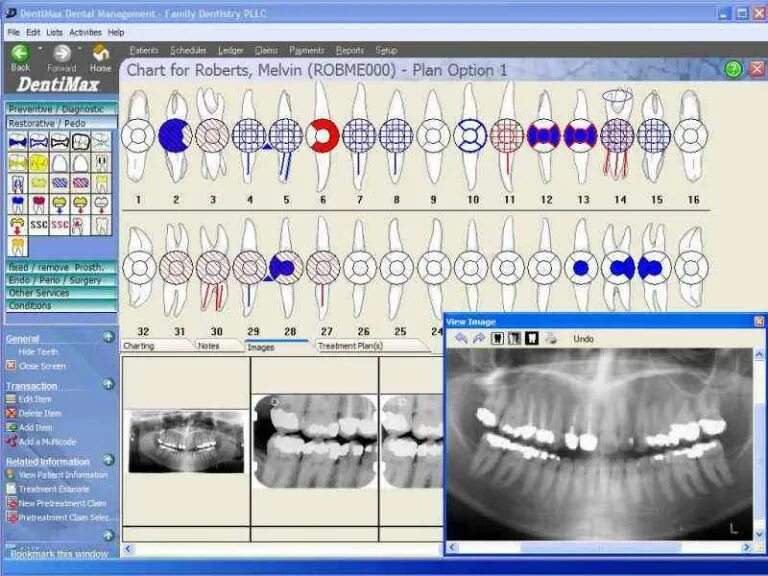Open the Ledger menu
This screenshot has width=768, height=576.
tap(230, 50)
